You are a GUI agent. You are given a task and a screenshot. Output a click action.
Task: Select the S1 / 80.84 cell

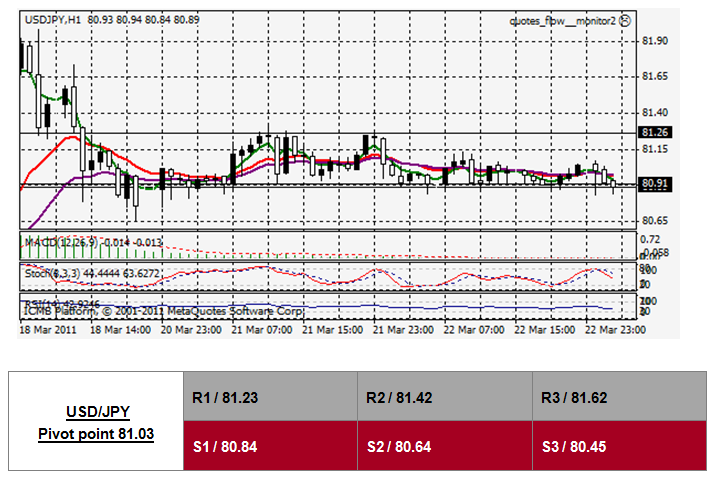coord(269,445)
